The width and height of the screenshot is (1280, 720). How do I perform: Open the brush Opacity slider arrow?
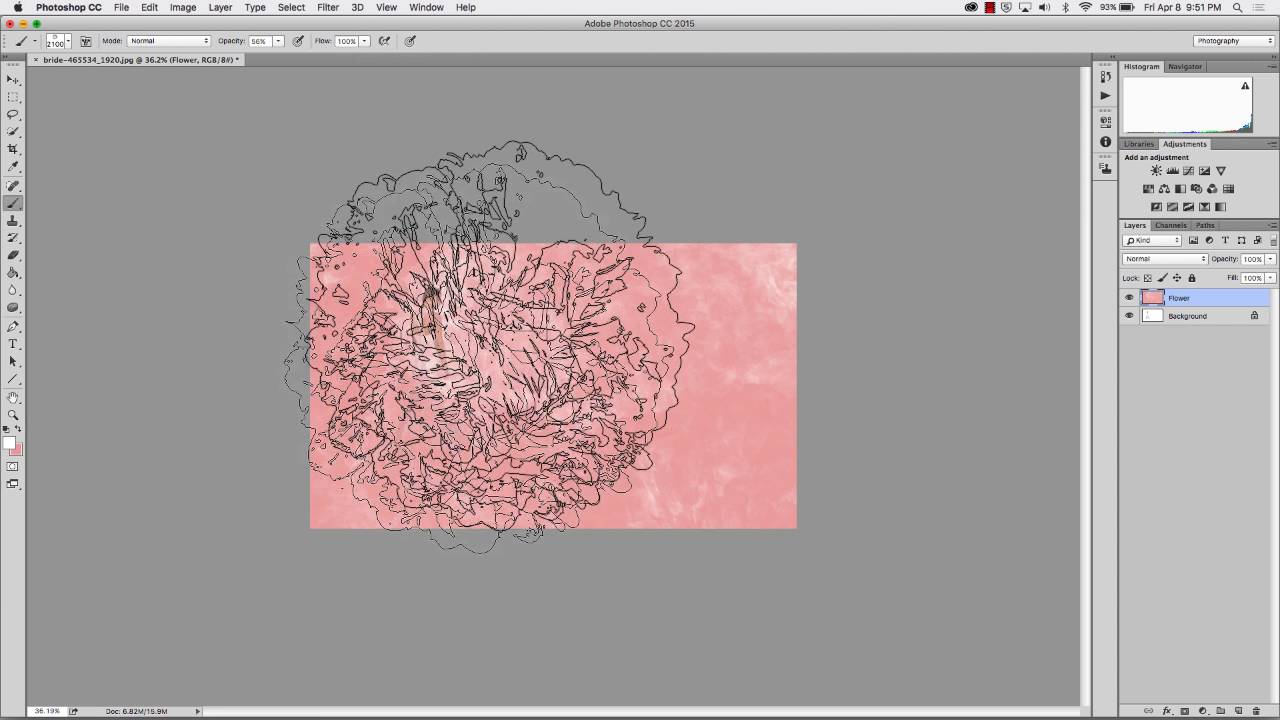(279, 41)
